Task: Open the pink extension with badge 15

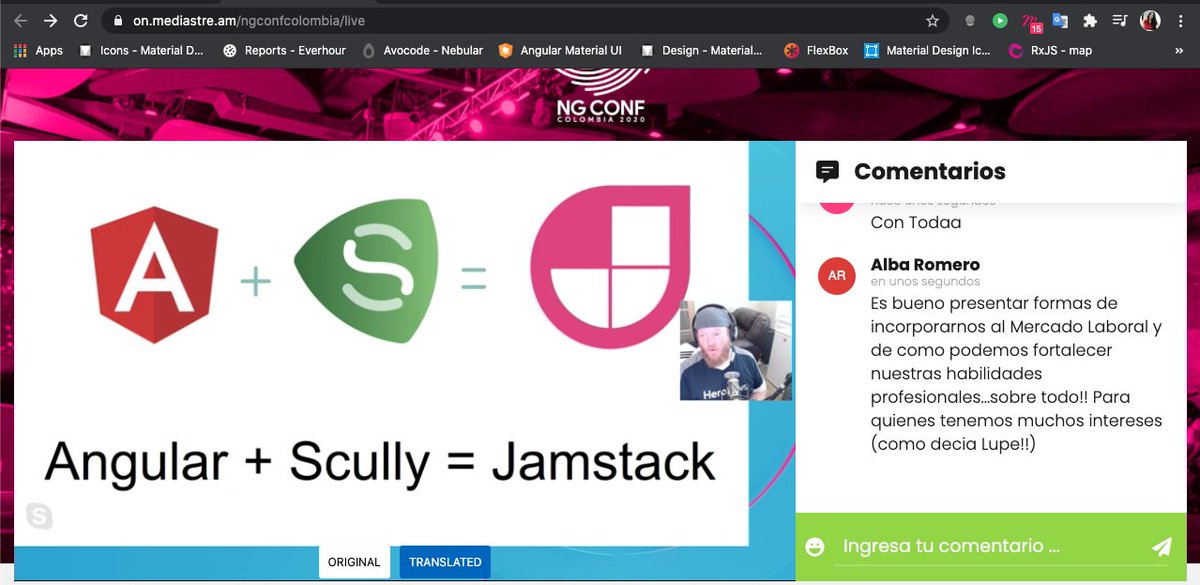Action: [1031, 21]
